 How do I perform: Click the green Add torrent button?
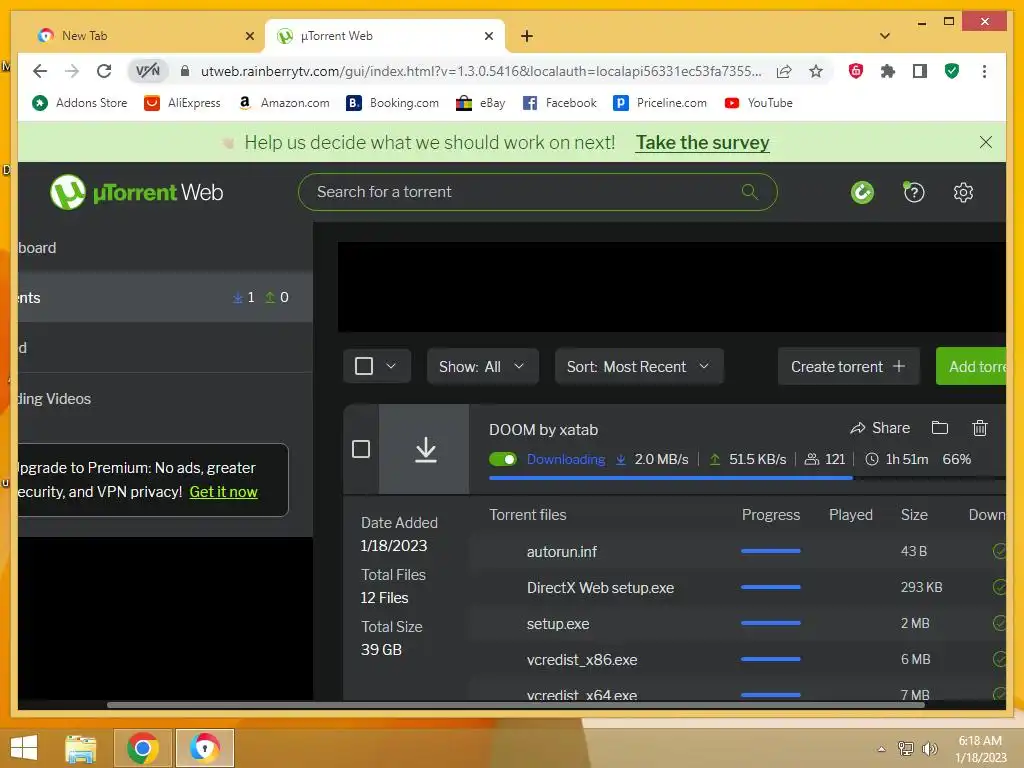click(x=971, y=366)
